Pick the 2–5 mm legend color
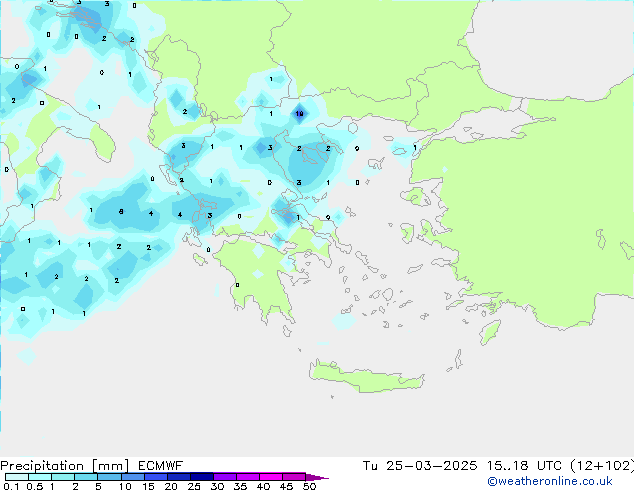Screen dimensions: 634x490 [86, 477]
